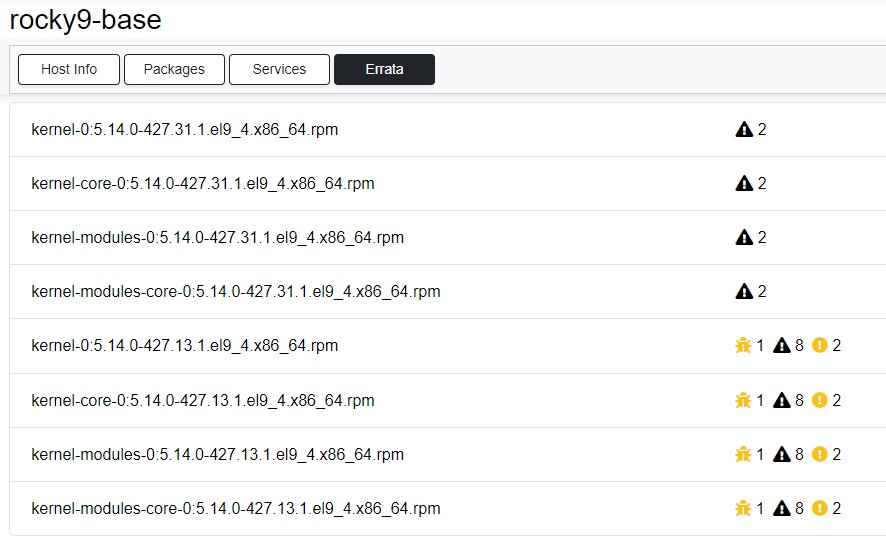Click warning triangle on kernel-modules 427.13.1 row
Viewport: 886px width, 556px height.
[782, 454]
